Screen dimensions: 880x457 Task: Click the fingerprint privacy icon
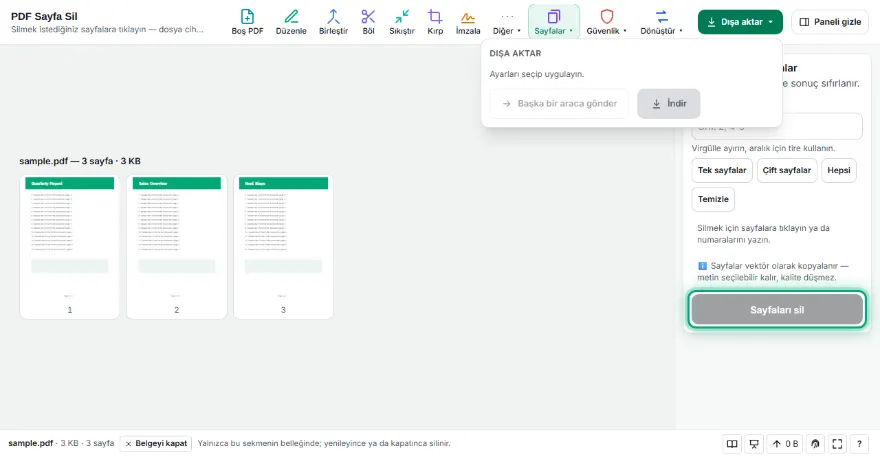point(815,444)
